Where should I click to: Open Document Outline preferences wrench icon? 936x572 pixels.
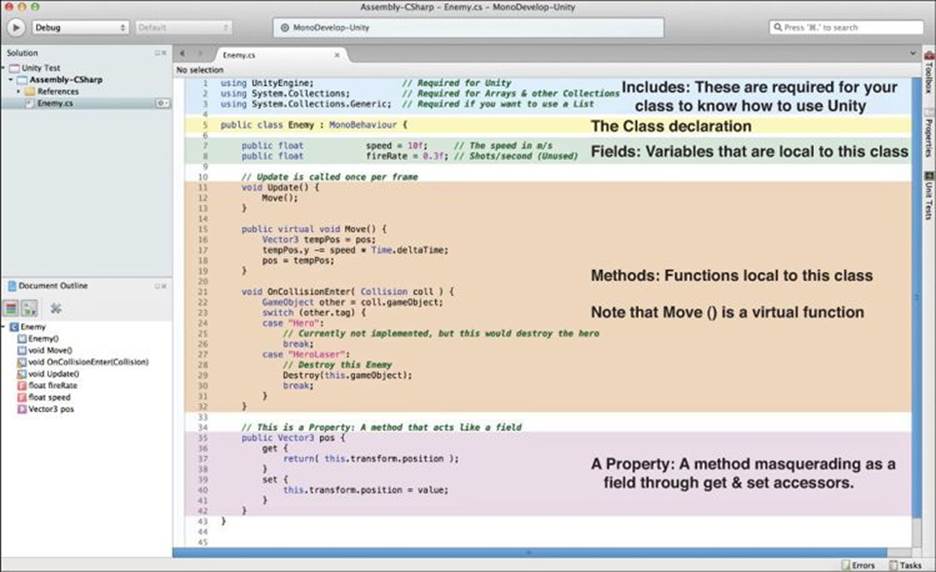point(56,308)
